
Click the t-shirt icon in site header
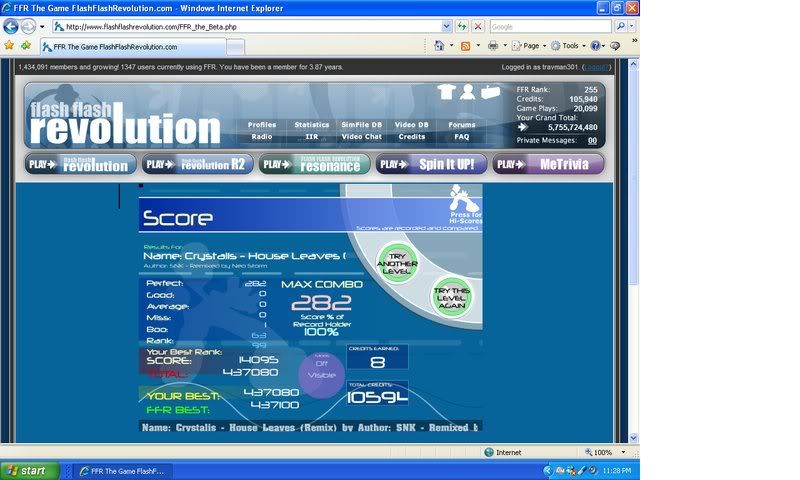pyautogui.click(x=446, y=93)
